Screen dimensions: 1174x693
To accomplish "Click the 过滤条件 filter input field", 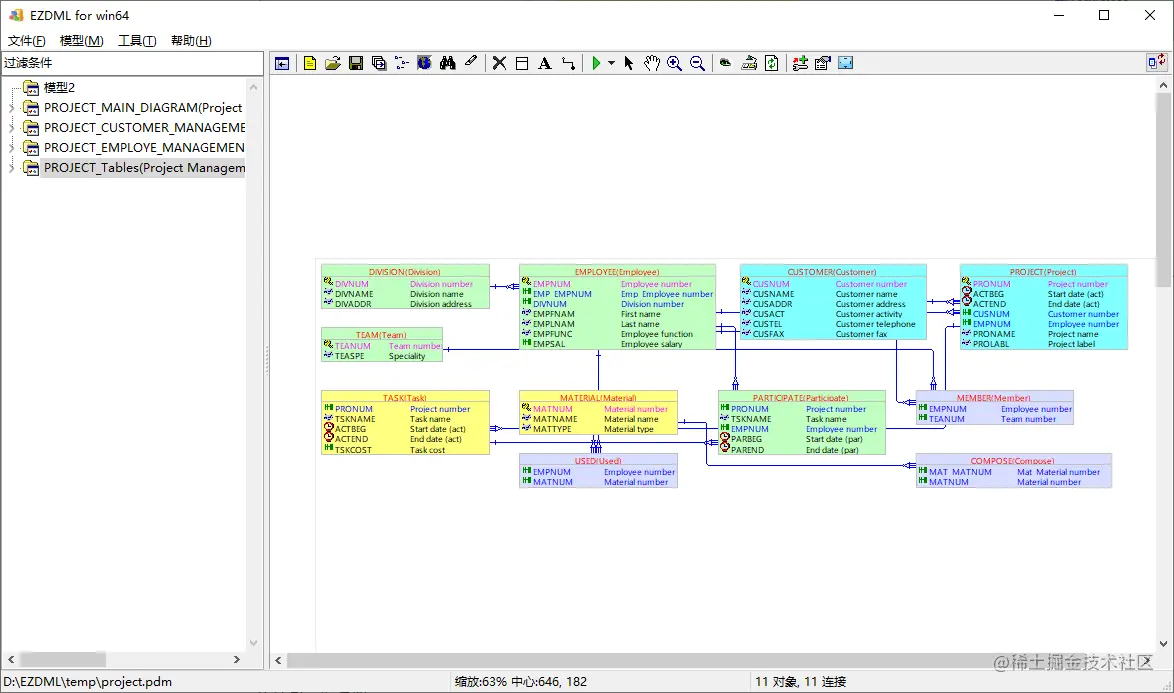I will (x=133, y=64).
